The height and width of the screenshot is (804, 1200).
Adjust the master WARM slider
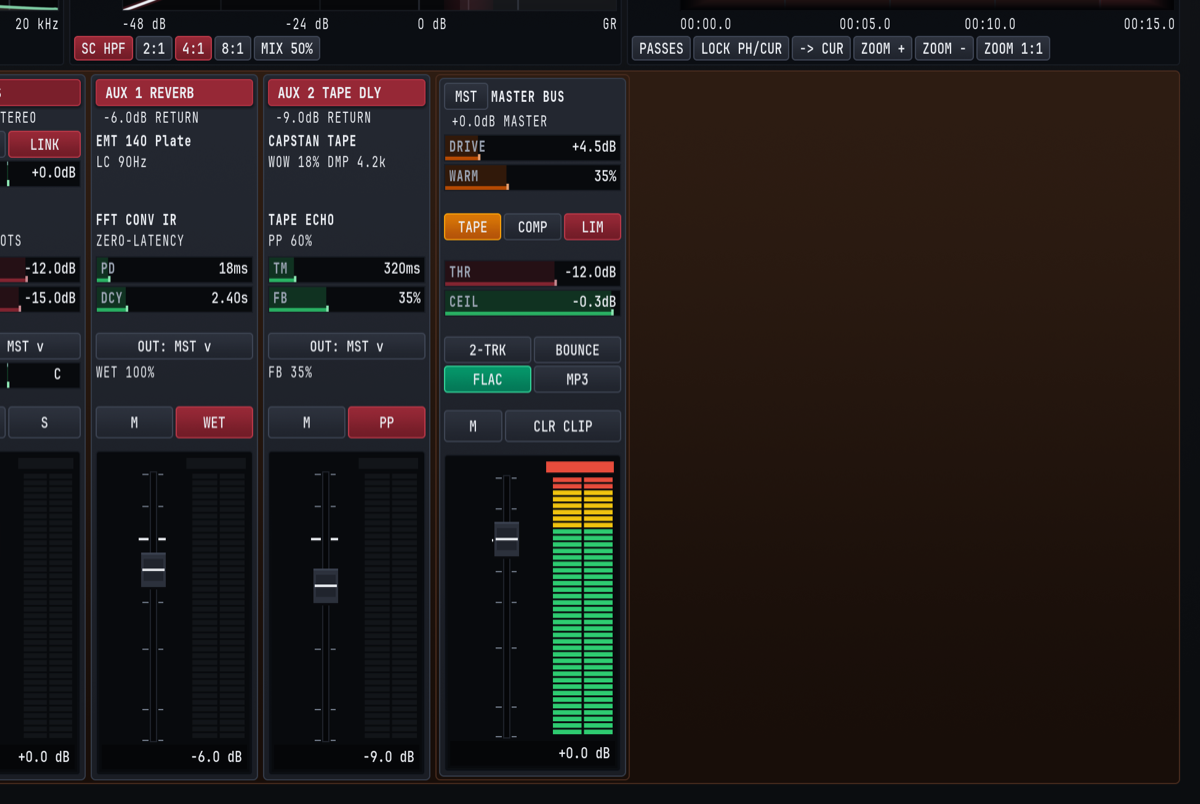532,177
